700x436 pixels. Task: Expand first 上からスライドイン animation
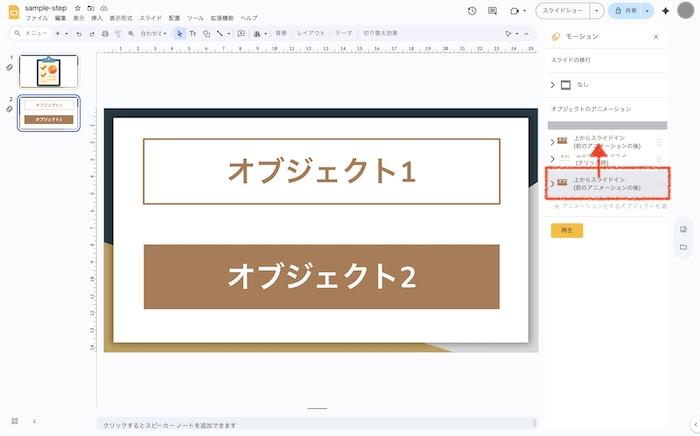(x=552, y=142)
